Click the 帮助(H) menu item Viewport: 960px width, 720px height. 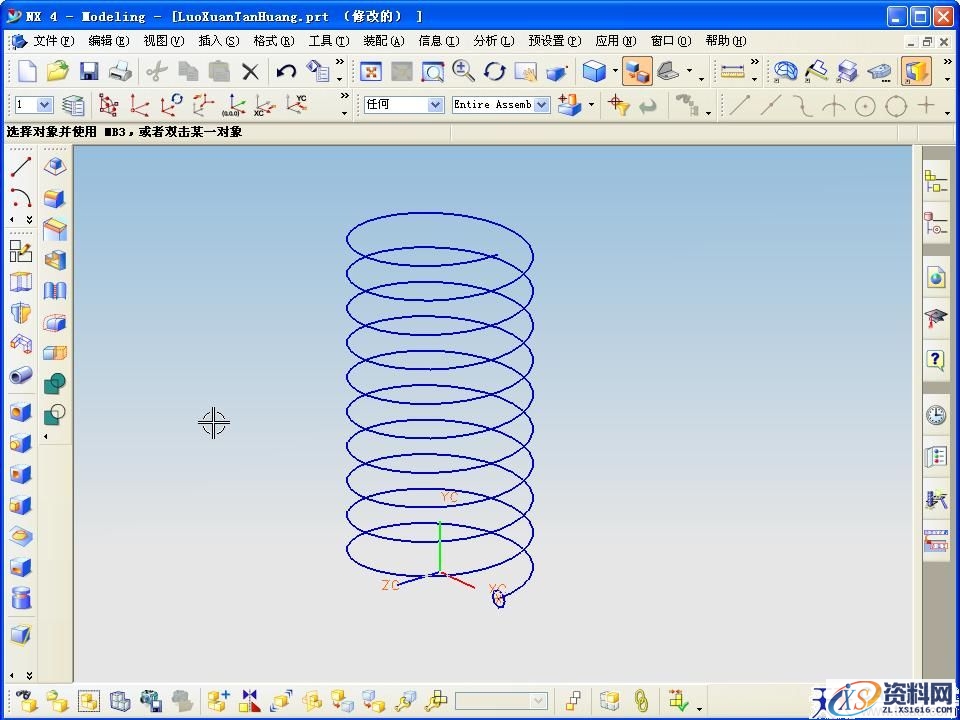tap(725, 41)
